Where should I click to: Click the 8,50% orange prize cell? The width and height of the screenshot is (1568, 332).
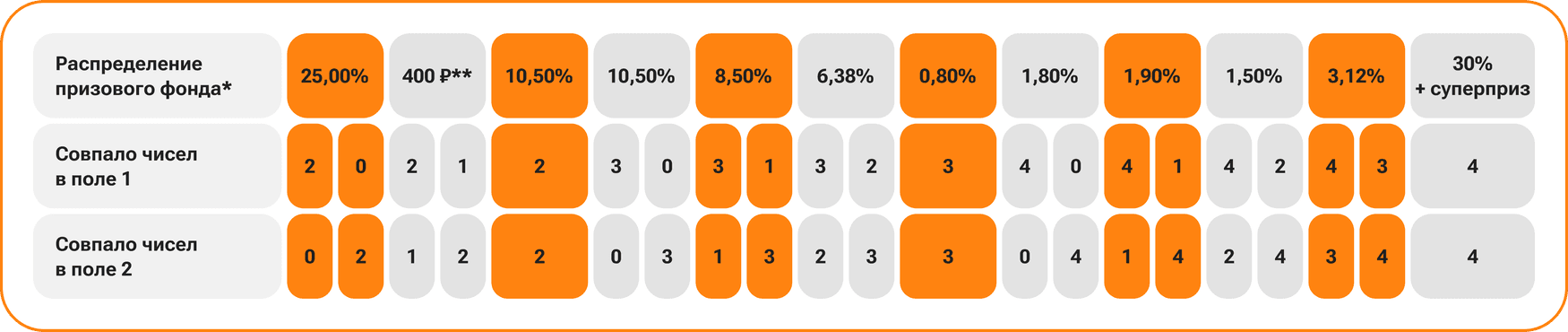[744, 75]
